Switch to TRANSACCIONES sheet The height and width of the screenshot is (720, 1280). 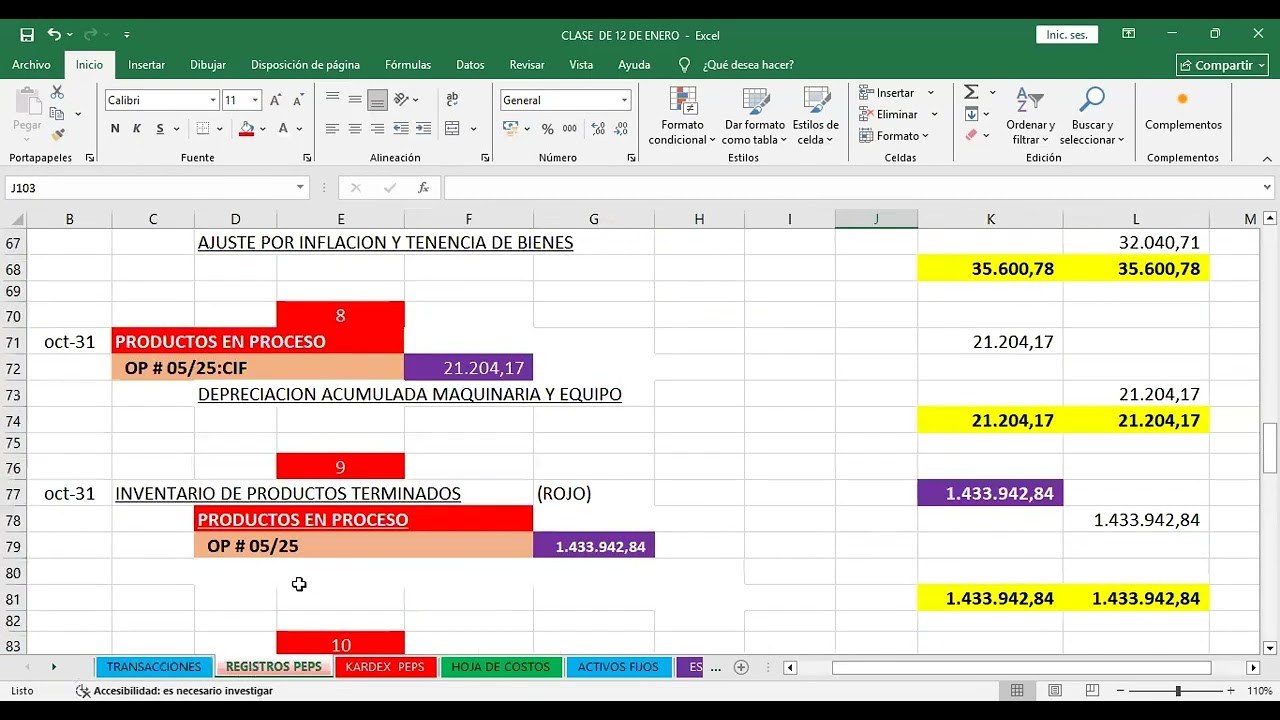click(154, 667)
